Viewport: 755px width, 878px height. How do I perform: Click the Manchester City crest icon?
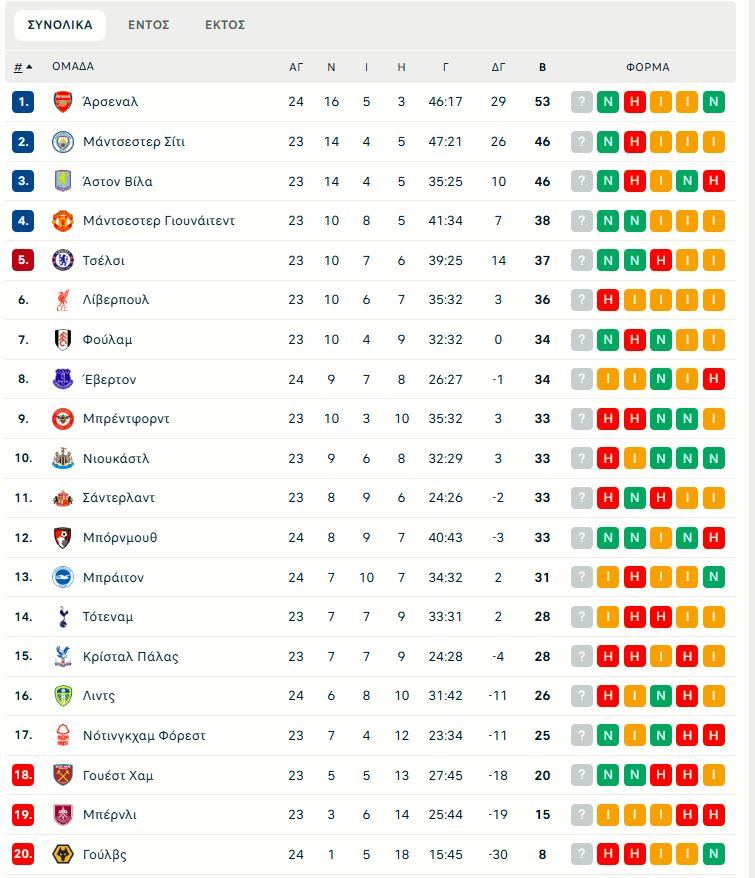63,142
